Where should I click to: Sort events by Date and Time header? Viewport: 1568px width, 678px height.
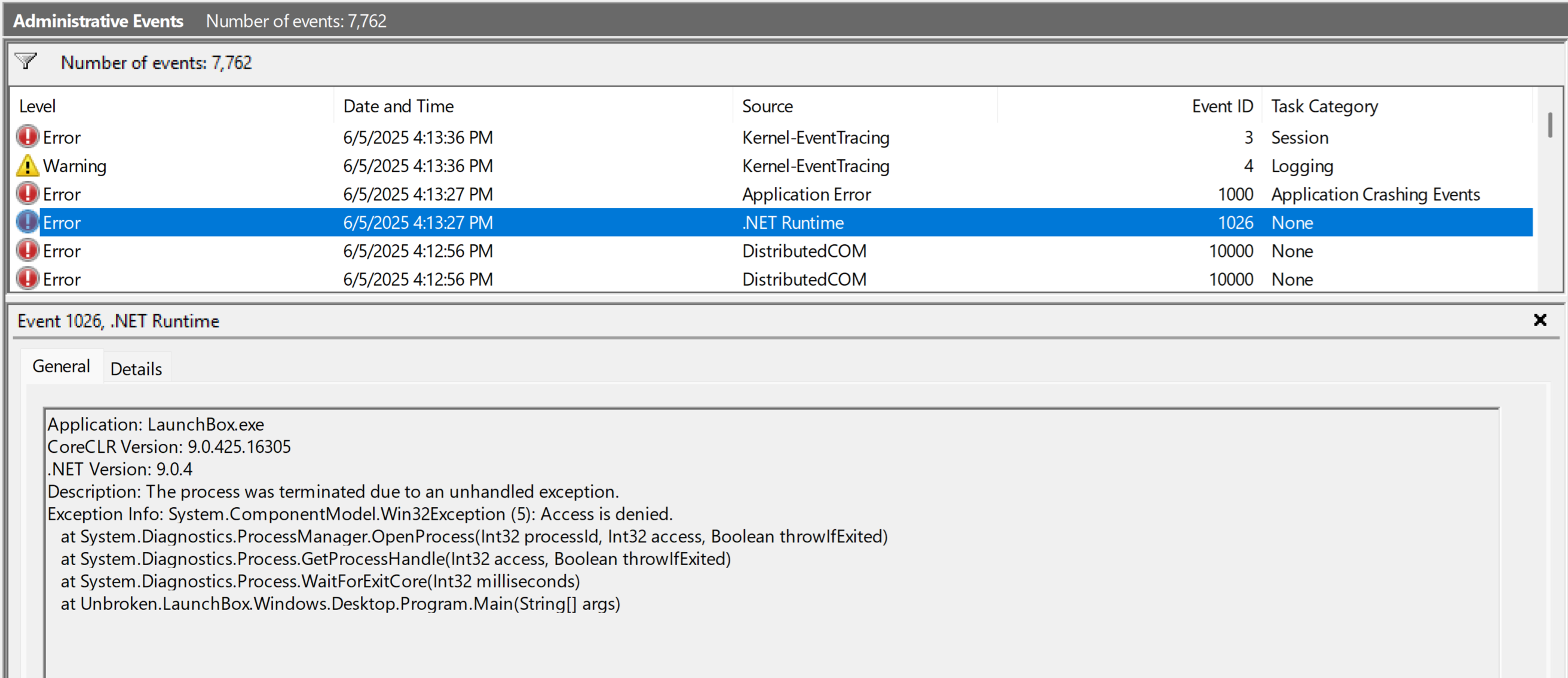click(398, 106)
